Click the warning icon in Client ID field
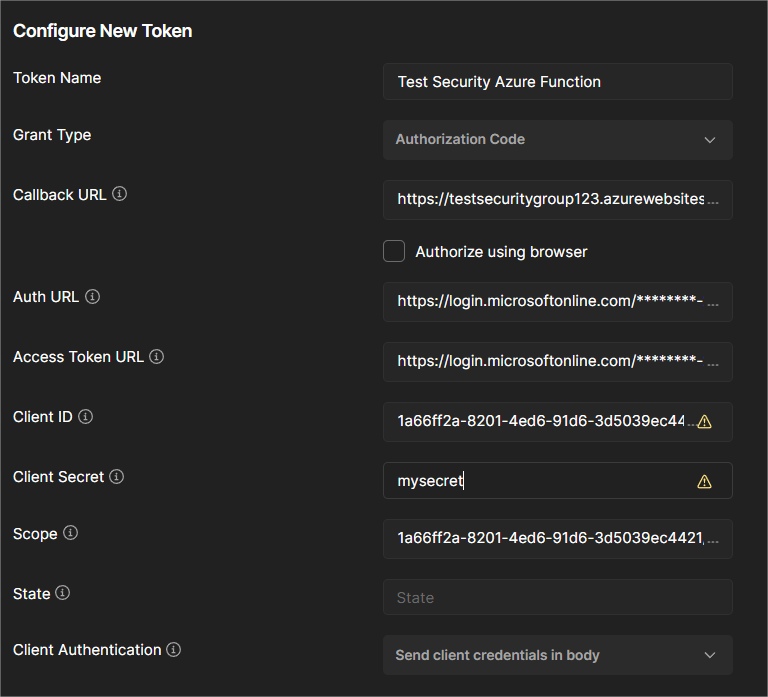The image size is (768, 697). (x=704, y=422)
